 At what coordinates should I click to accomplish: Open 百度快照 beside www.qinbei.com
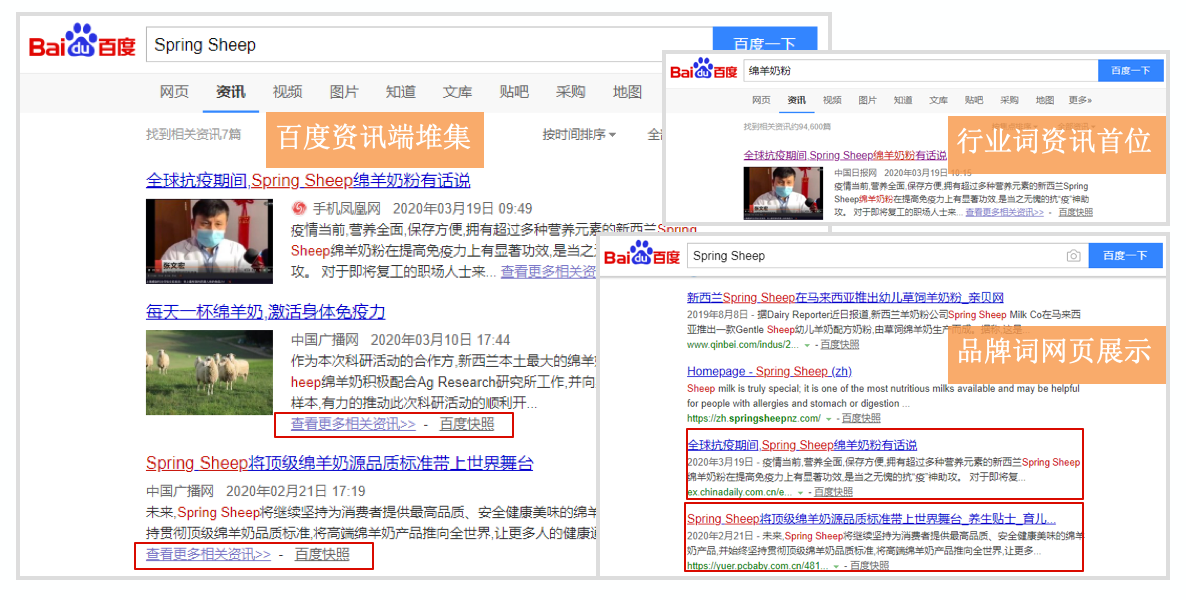(840, 345)
